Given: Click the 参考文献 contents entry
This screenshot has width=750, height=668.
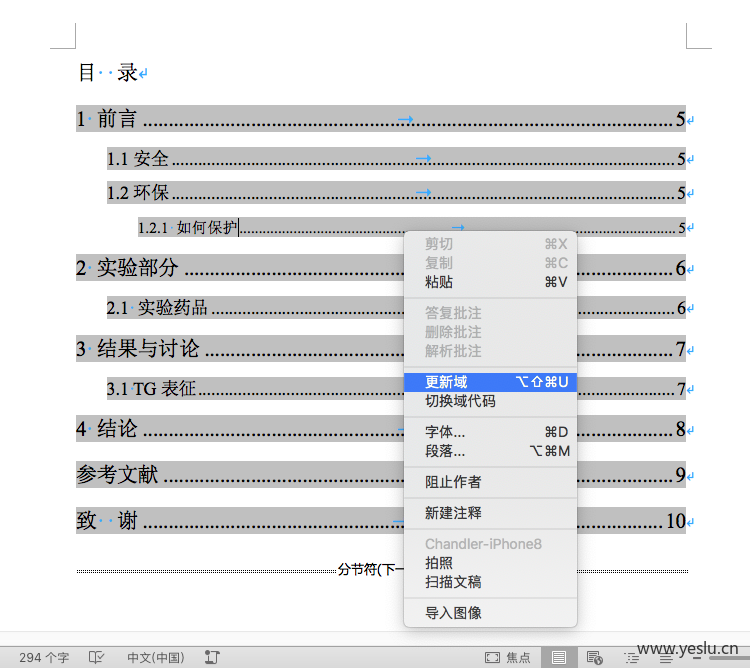Looking at the screenshot, I should click(x=381, y=475).
